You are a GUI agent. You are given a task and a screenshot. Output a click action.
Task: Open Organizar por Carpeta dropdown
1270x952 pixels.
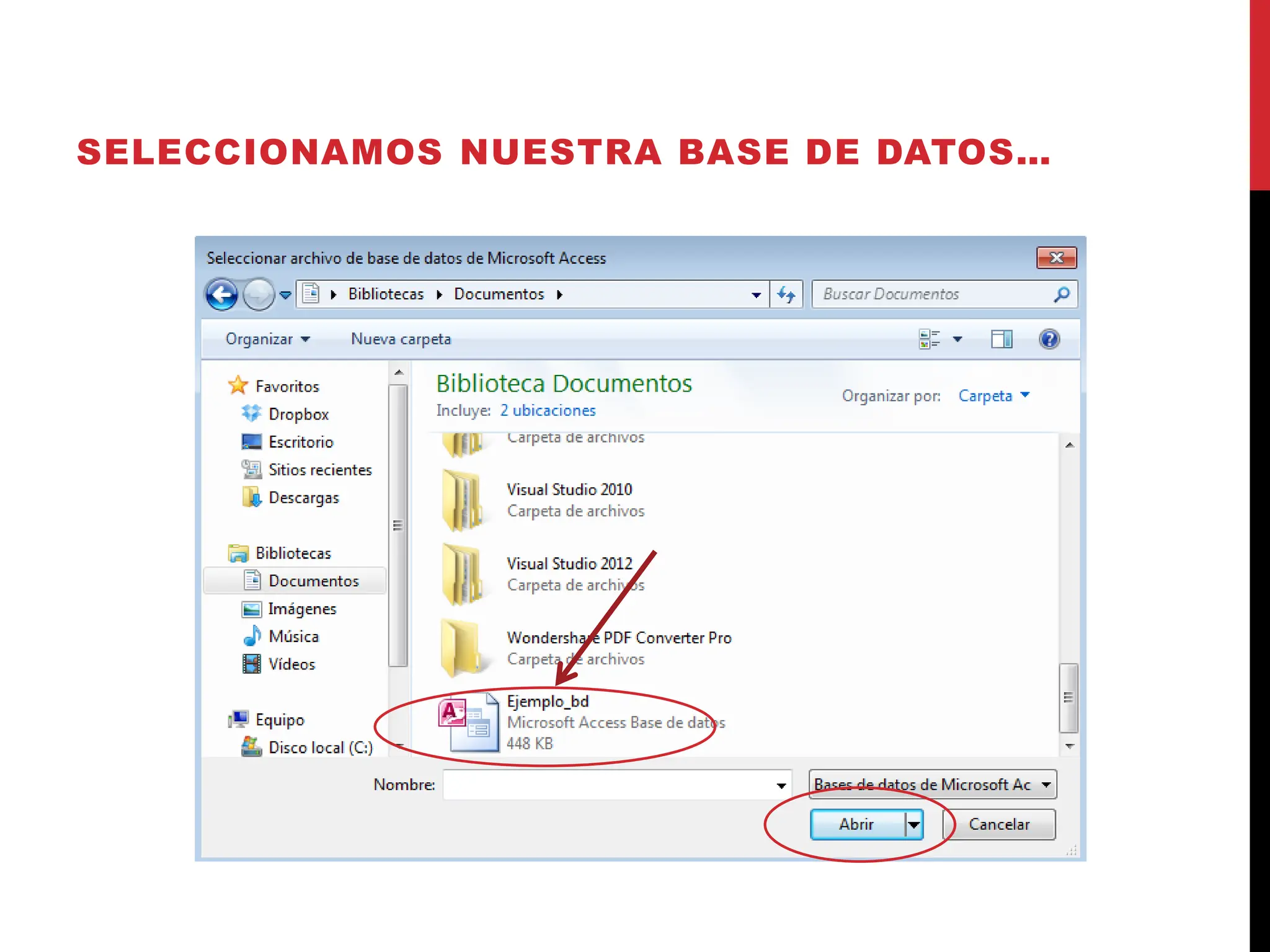coord(994,395)
